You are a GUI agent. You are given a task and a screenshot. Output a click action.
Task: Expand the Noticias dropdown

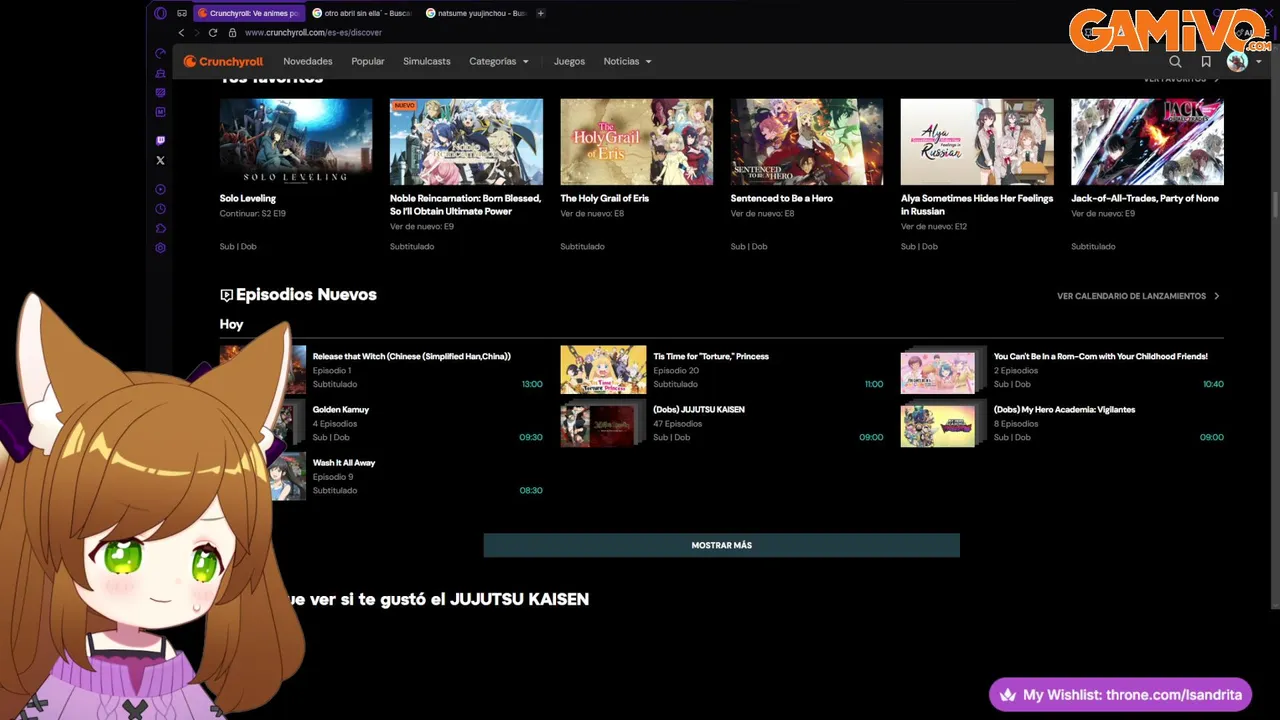tap(628, 61)
